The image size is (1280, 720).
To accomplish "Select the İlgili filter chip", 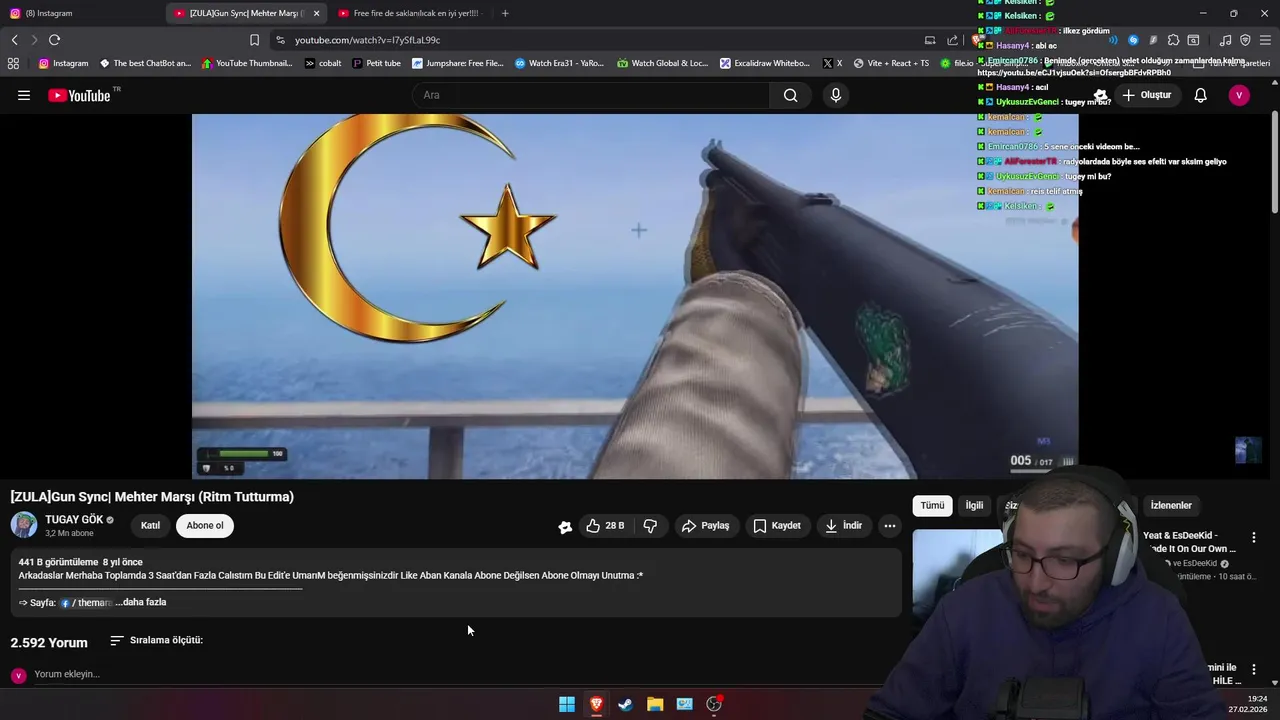I will coord(974,505).
